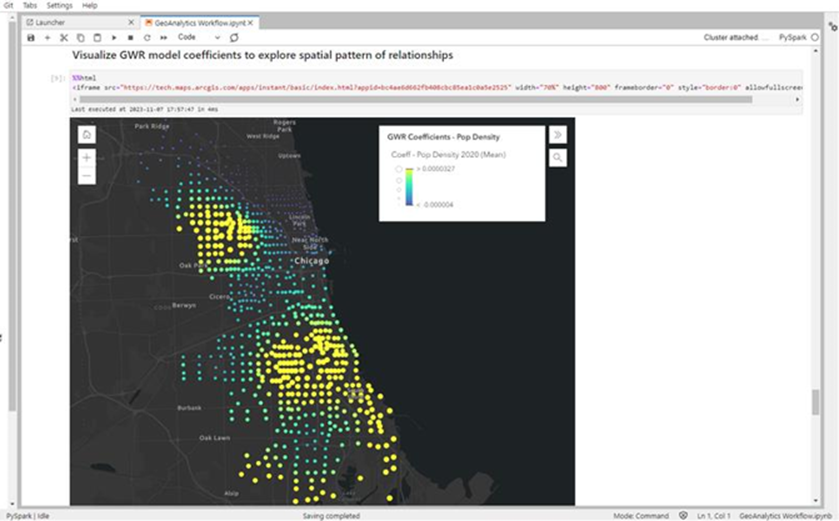Image resolution: width=839 pixels, height=521 pixels.
Task: Open the Settings menu
Action: click(59, 5)
